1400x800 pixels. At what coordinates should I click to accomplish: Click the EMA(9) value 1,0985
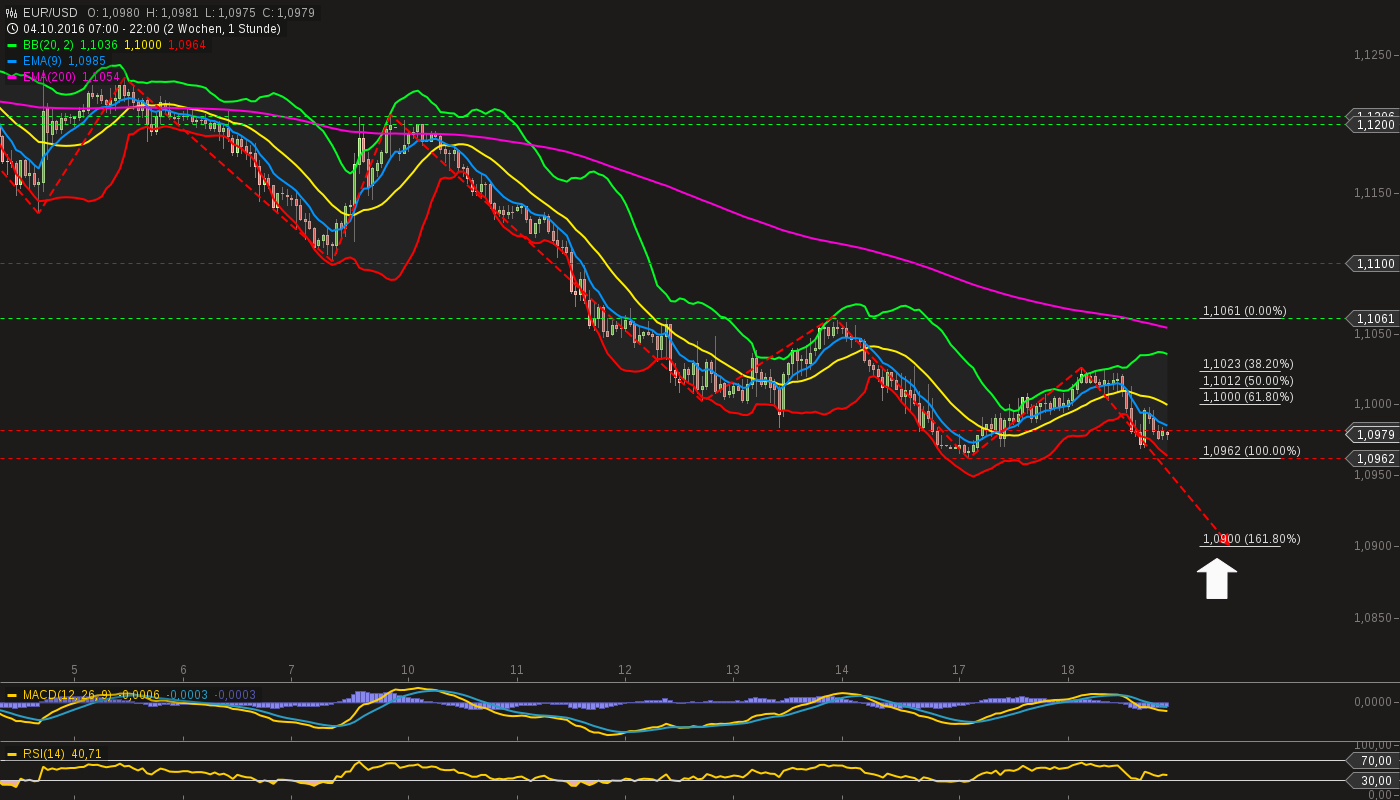[x=87, y=61]
